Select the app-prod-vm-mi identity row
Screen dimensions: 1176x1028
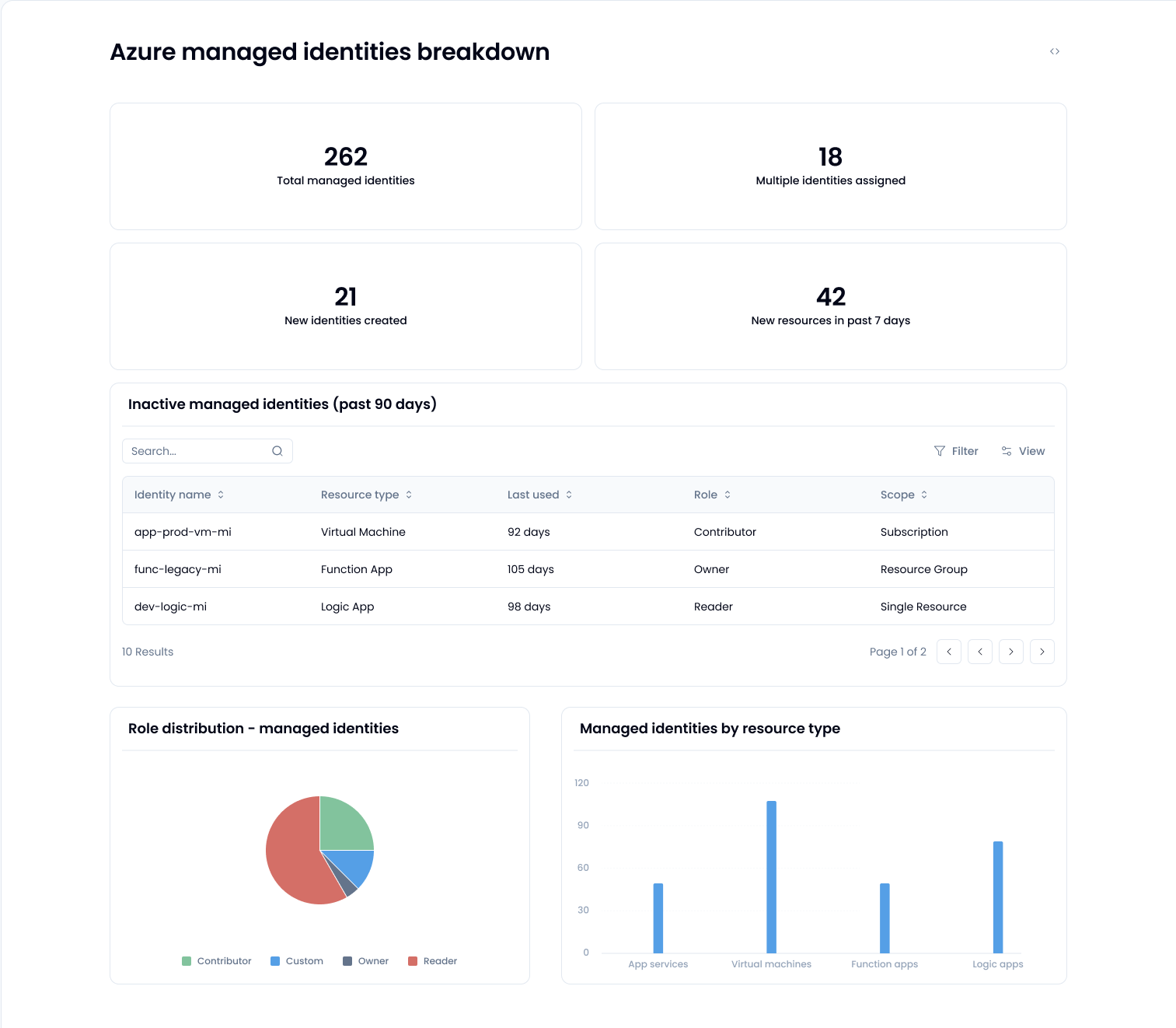(588, 532)
